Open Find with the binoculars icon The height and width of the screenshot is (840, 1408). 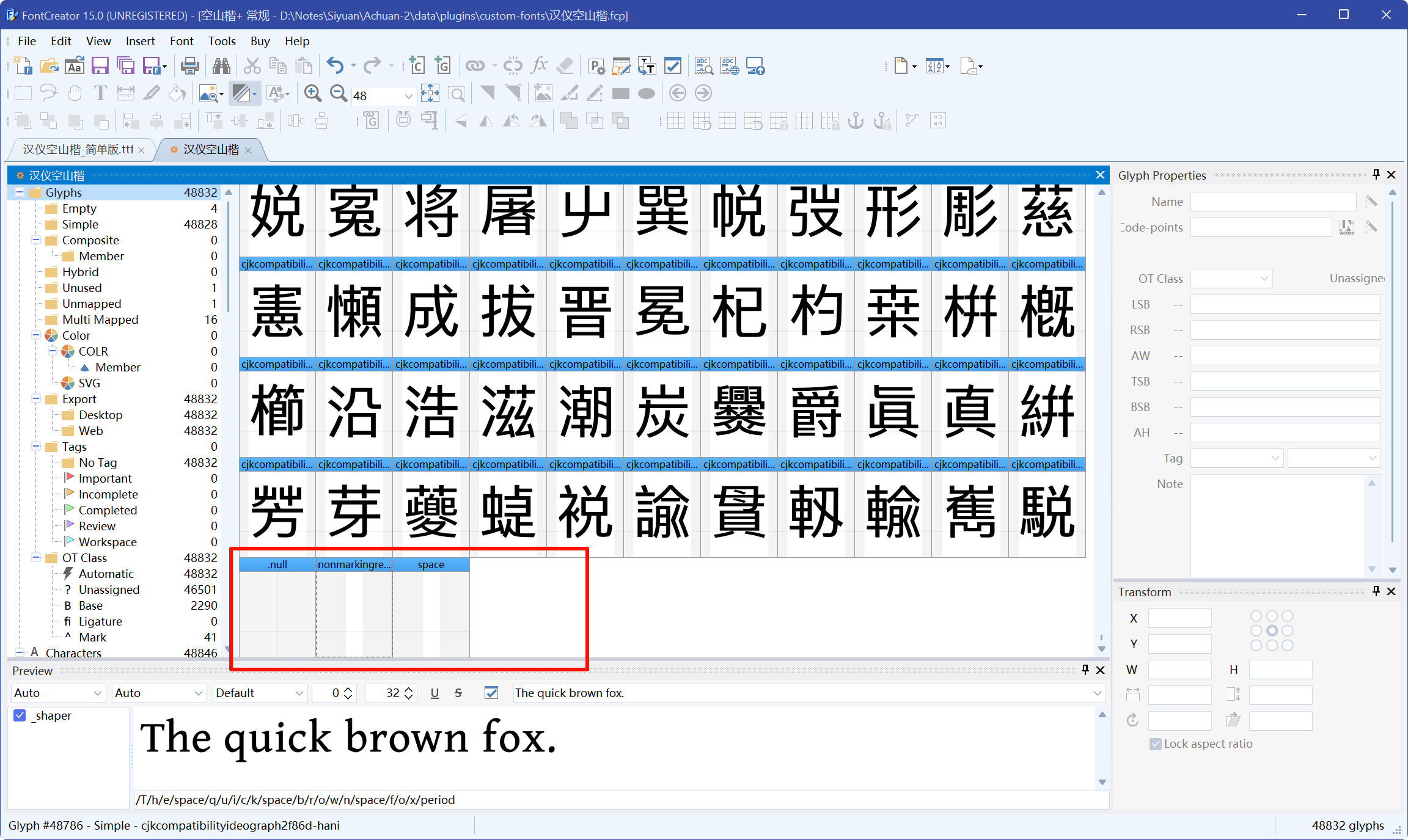coord(221,65)
